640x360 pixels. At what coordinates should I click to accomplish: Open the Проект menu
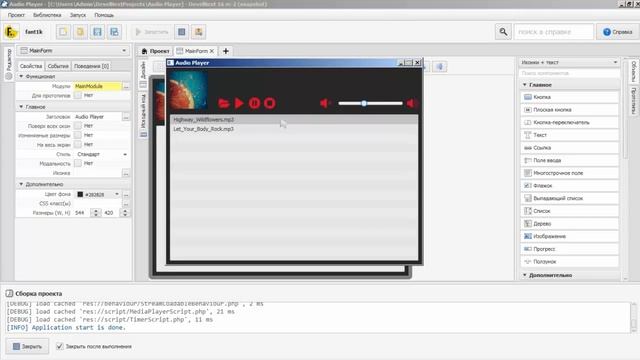[x=16, y=15]
